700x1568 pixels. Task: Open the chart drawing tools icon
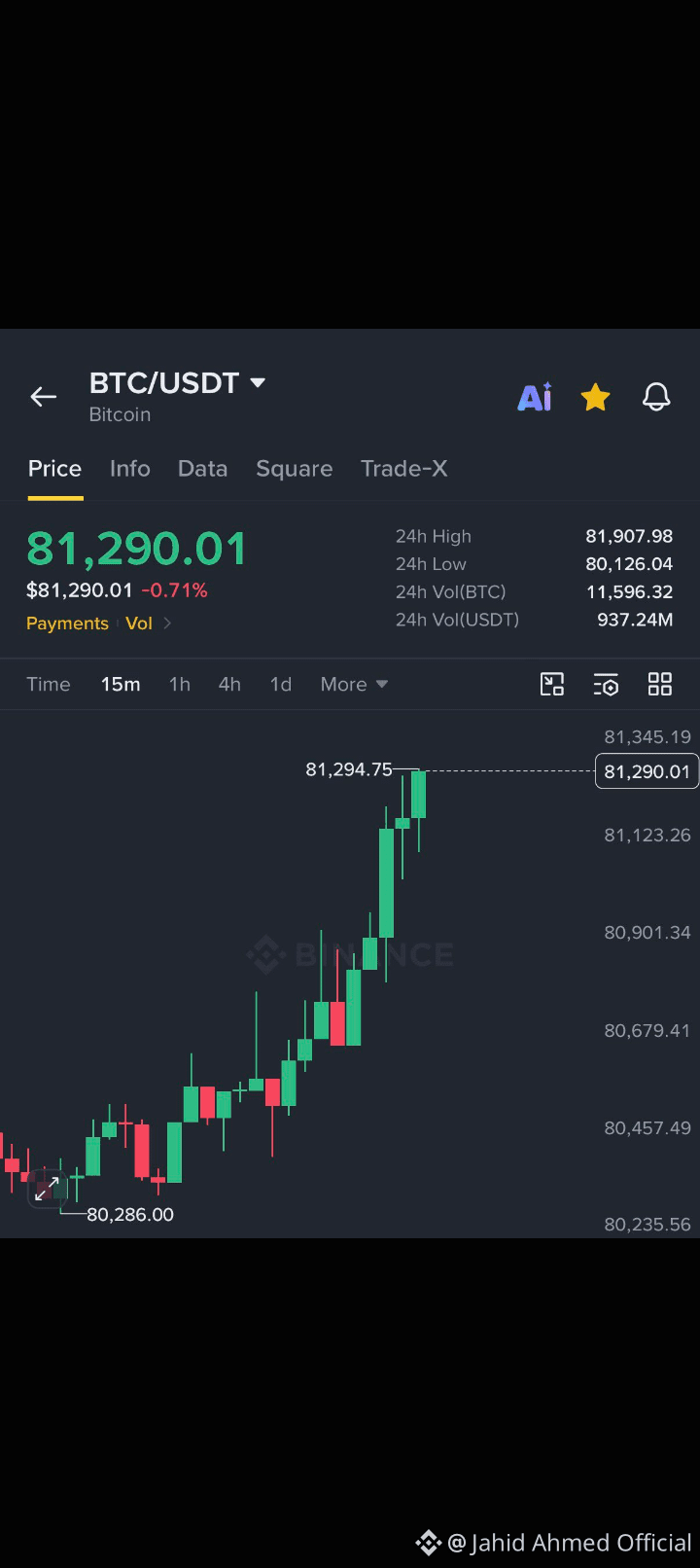[x=552, y=685]
